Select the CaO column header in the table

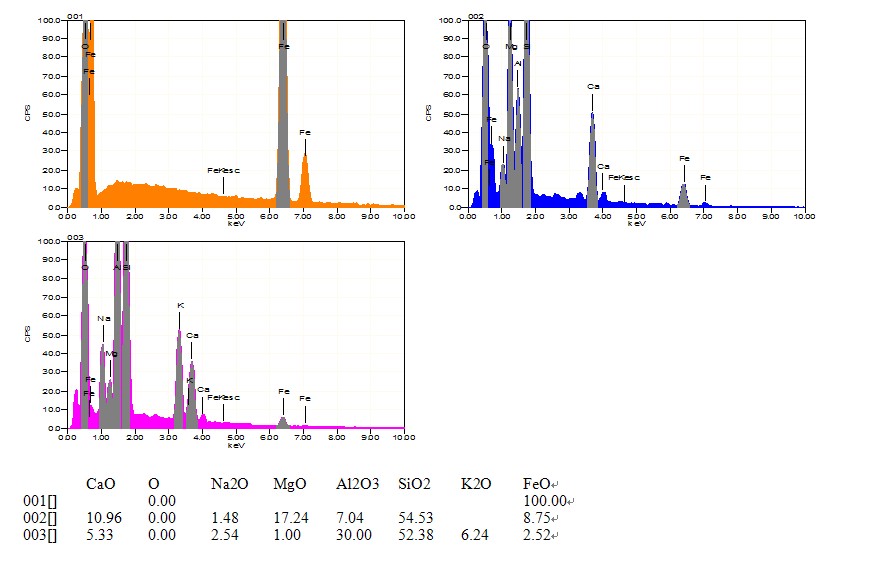[101, 484]
